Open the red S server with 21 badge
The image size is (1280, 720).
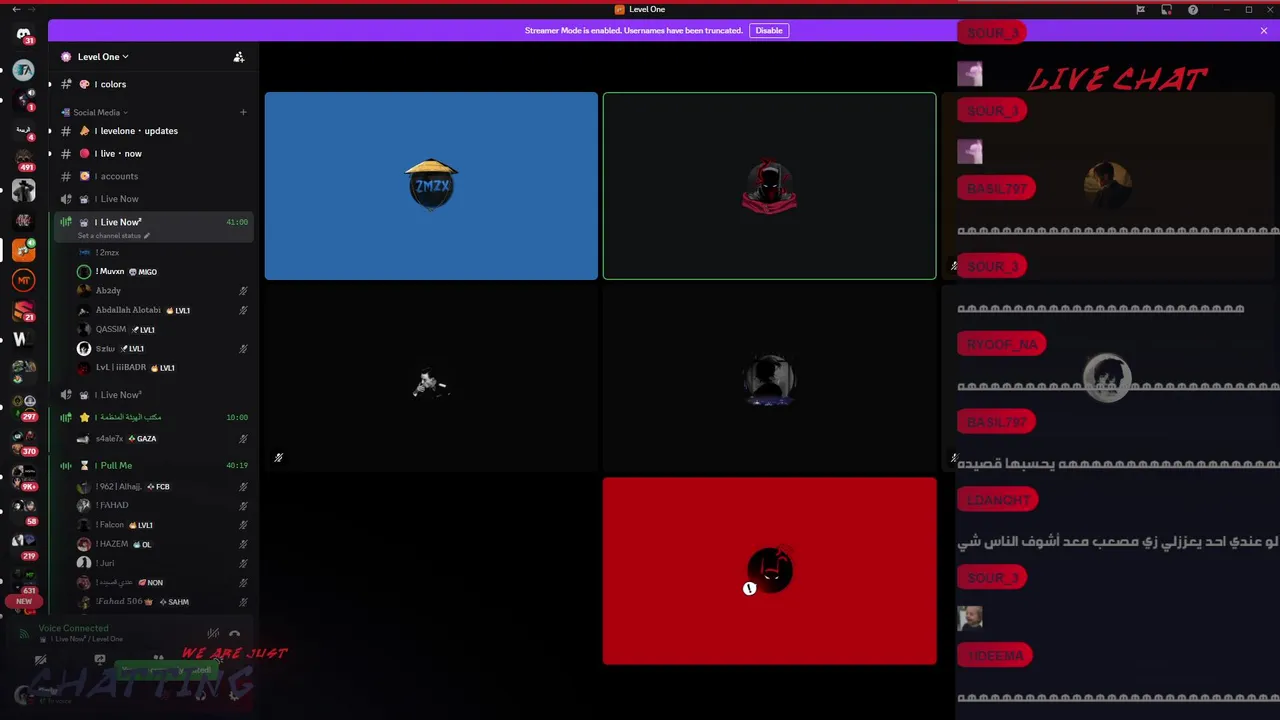pos(23,311)
